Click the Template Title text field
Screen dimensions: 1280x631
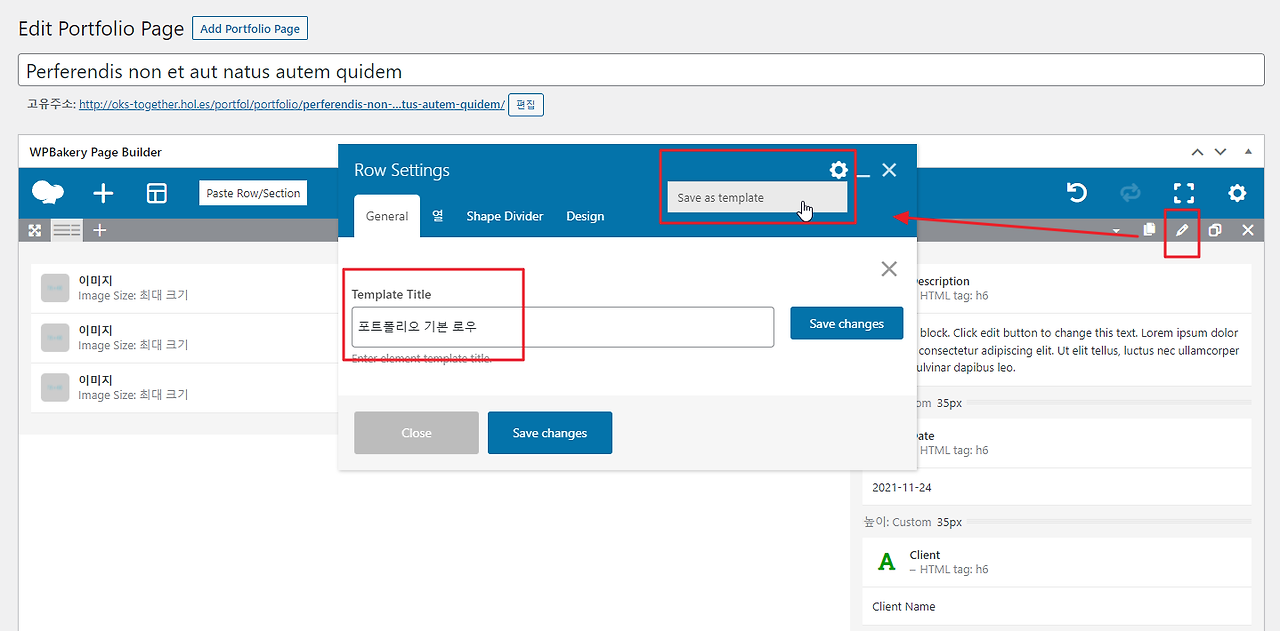pyautogui.click(x=563, y=327)
